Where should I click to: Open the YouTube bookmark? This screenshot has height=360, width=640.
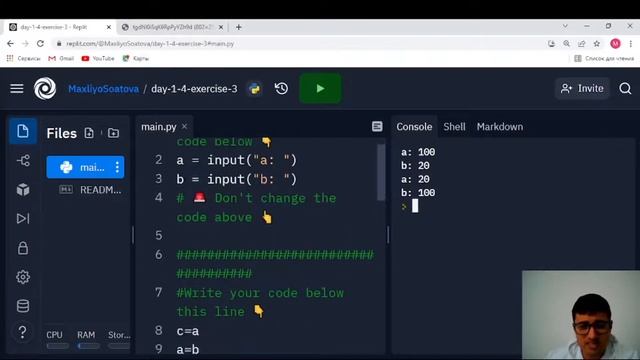point(98,58)
